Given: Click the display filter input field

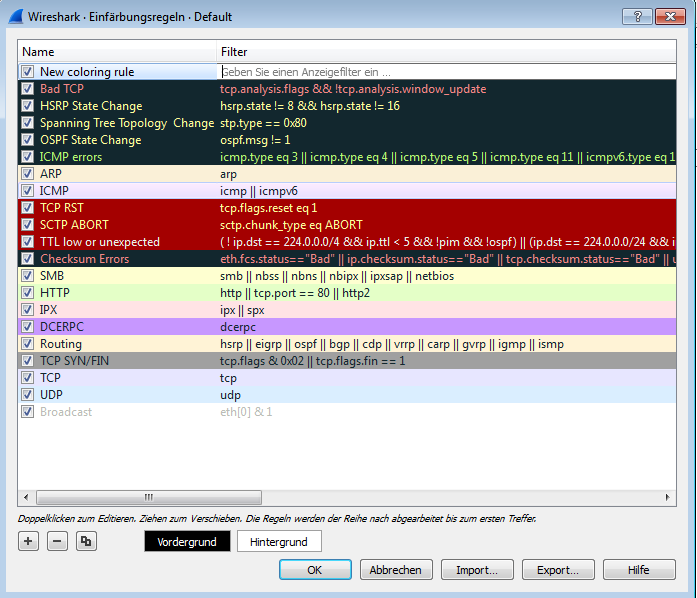Looking at the screenshot, I should [x=447, y=72].
